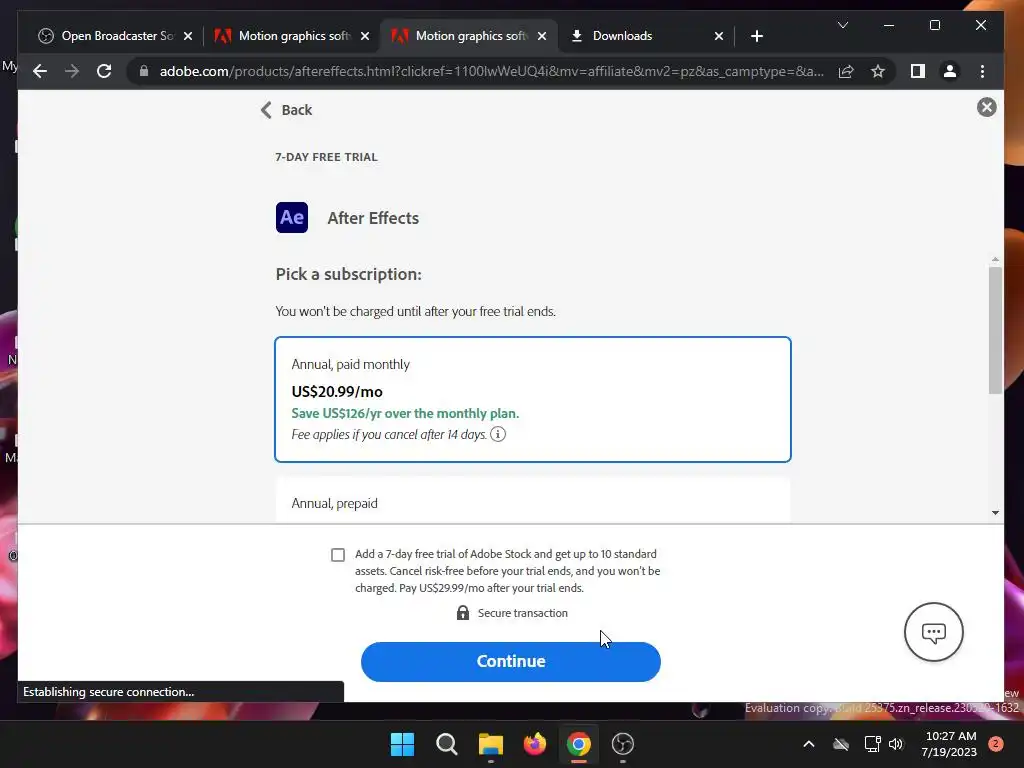Click the adobe.com address bar
Image resolution: width=1024 pixels, height=768 pixels.
[491, 71]
